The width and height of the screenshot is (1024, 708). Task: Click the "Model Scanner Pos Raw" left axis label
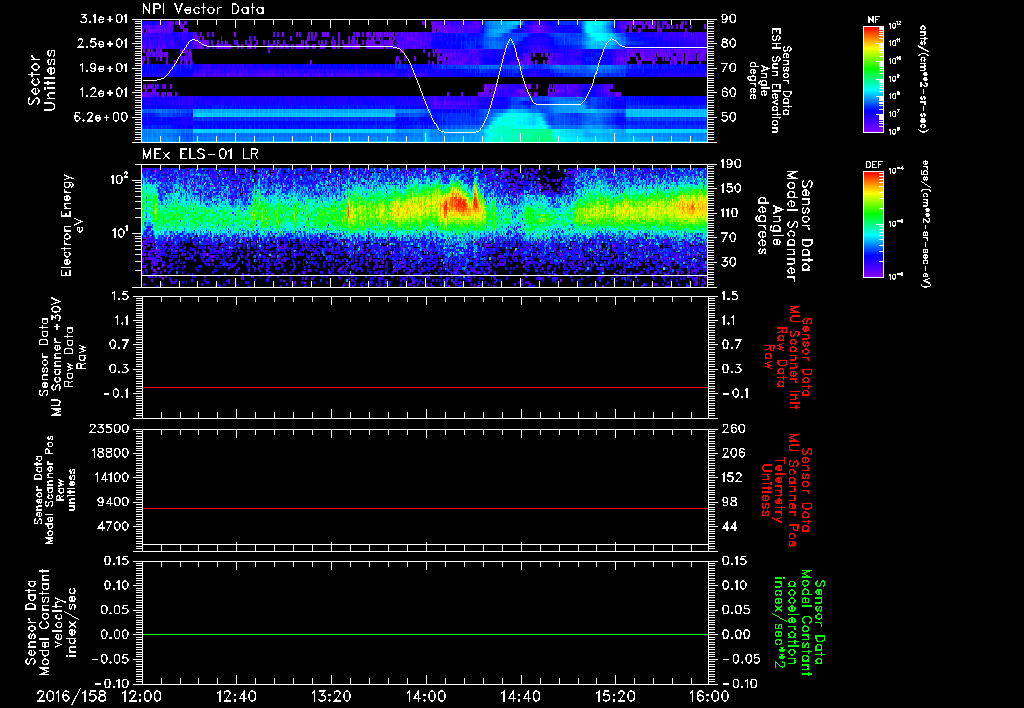tap(55, 490)
